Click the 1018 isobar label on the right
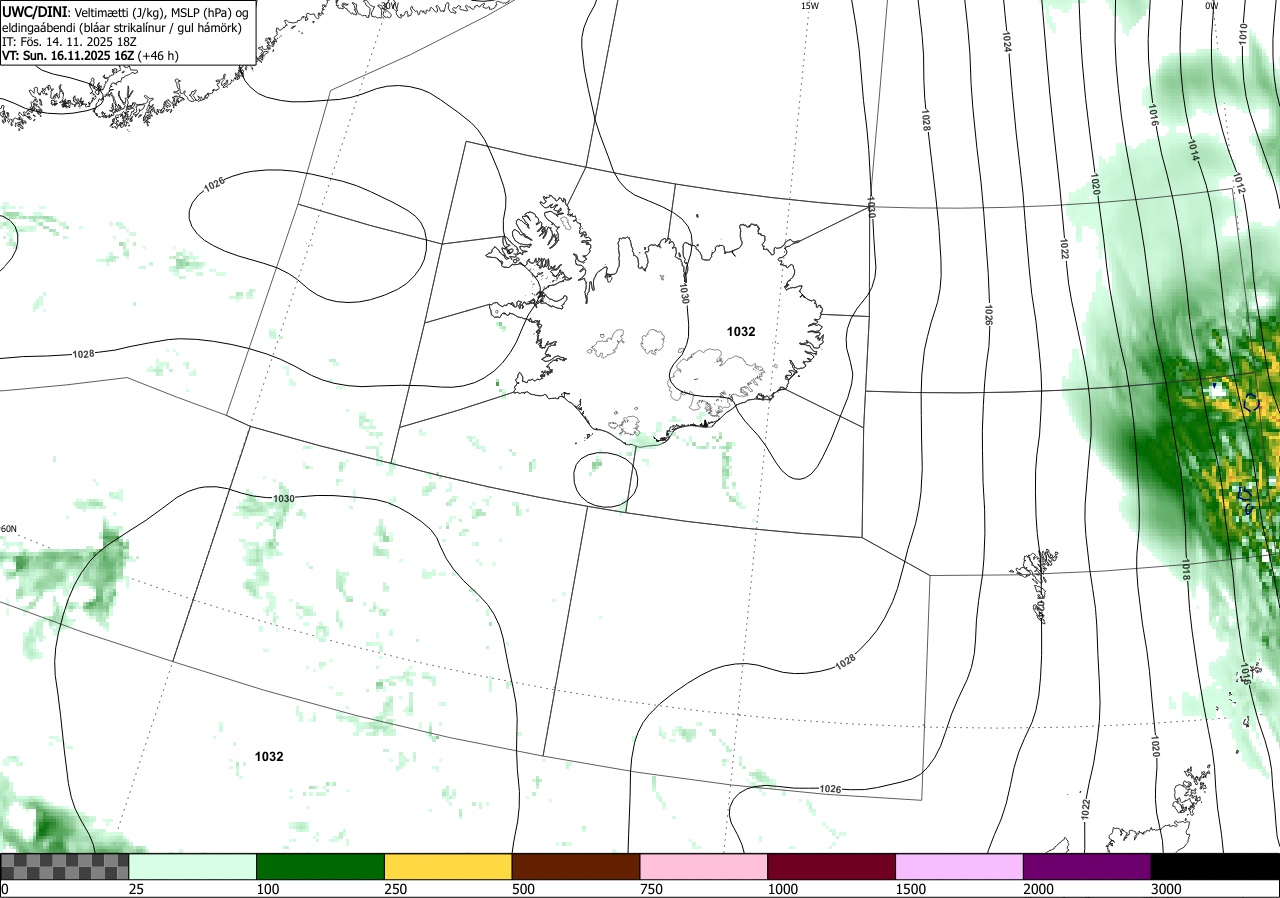Screen dimensions: 1280x898 pos(1185,571)
